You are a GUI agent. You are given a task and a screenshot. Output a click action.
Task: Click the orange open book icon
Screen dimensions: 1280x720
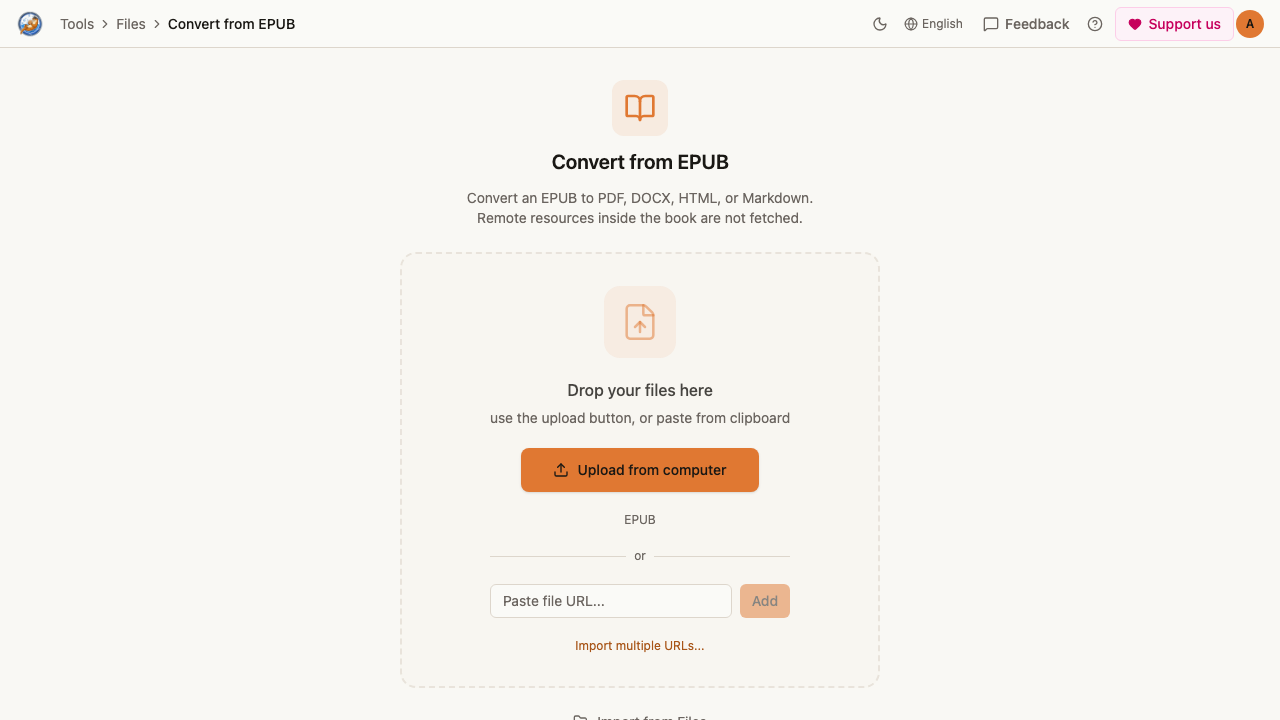640,108
